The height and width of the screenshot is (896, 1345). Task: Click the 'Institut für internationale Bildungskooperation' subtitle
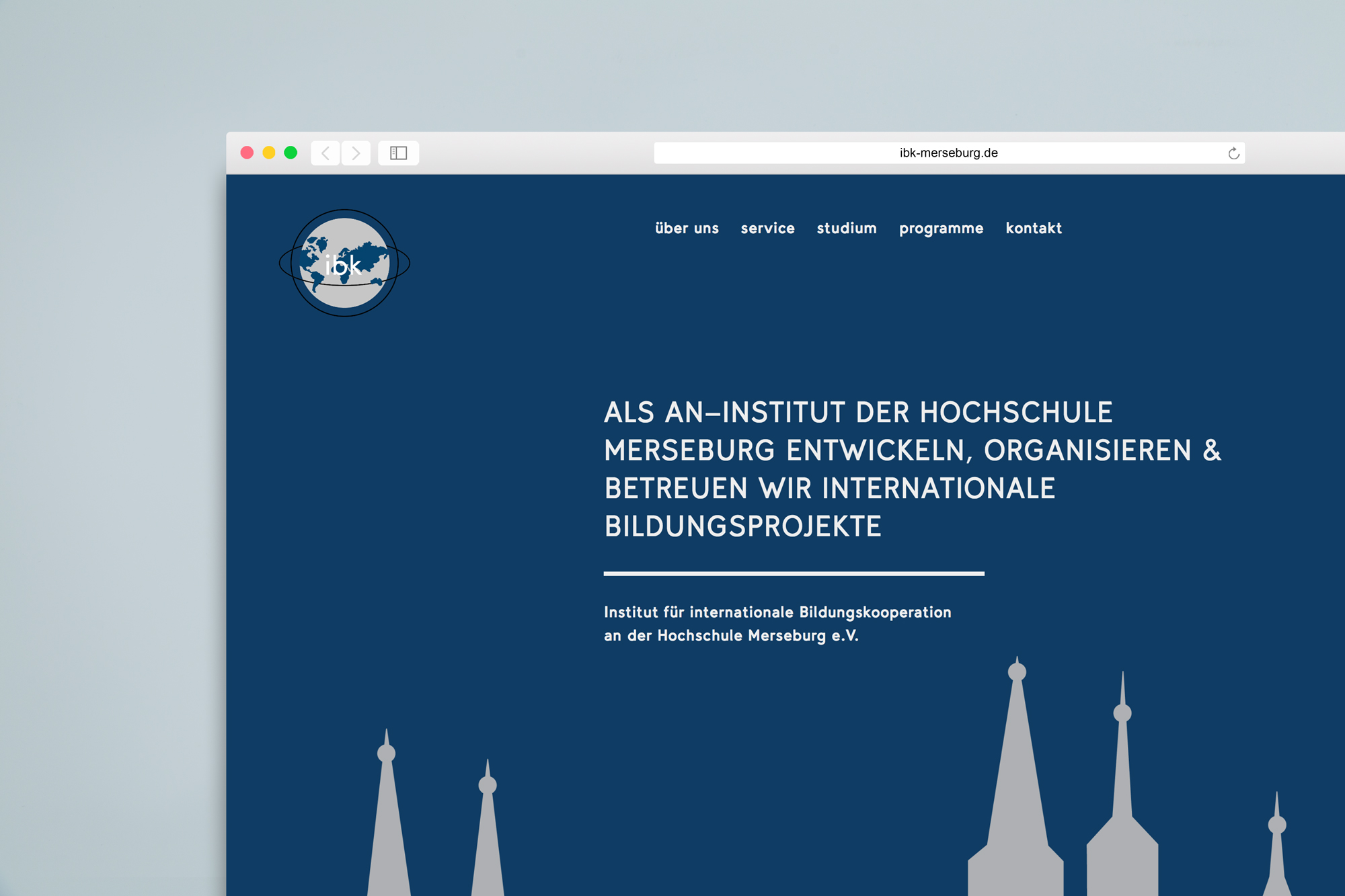pos(777,612)
